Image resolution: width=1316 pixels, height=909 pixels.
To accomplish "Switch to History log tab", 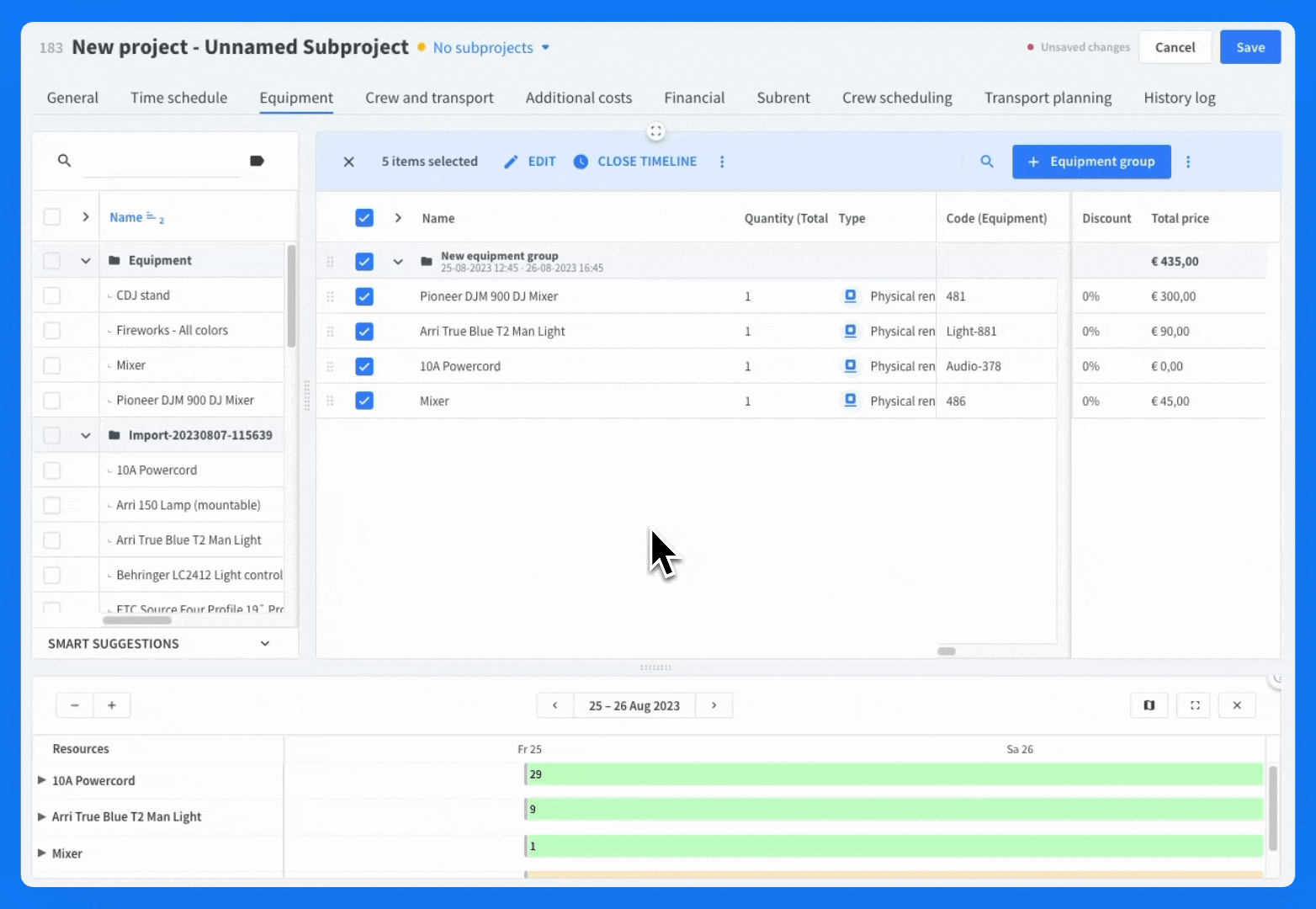I will (1180, 98).
